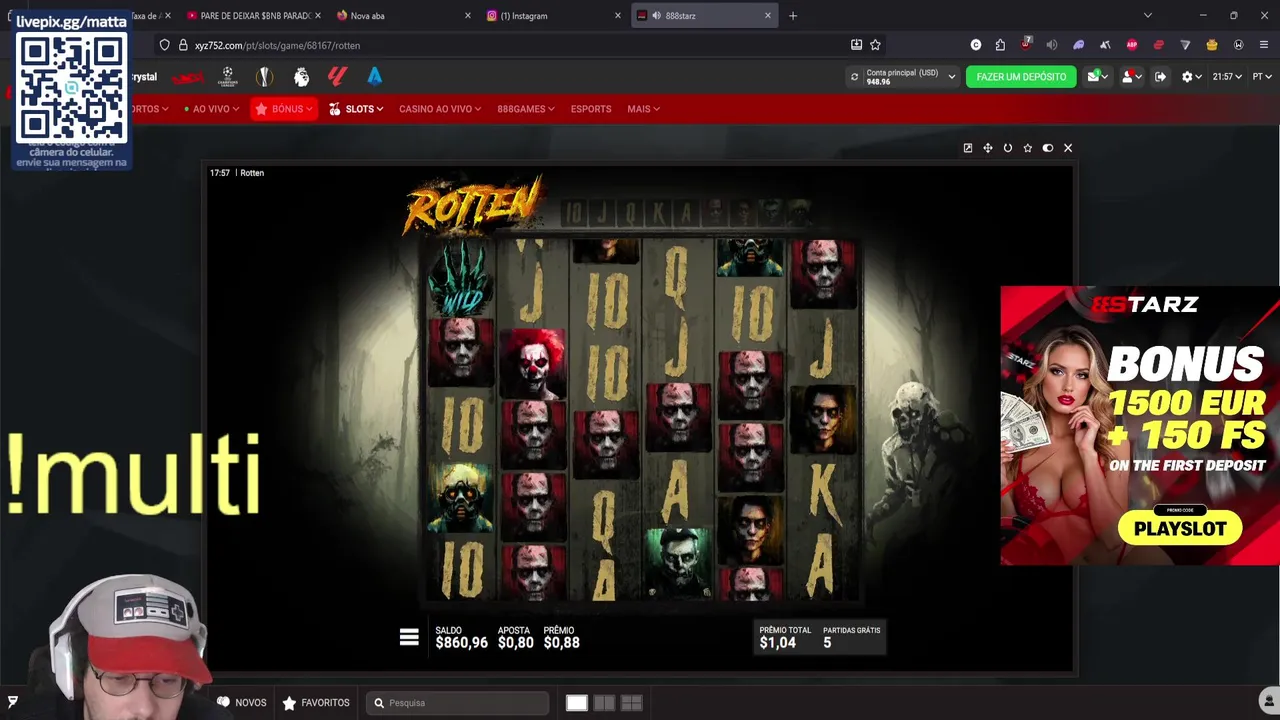
Task: Open the La Liga shortcut icon
Action: tap(338, 77)
